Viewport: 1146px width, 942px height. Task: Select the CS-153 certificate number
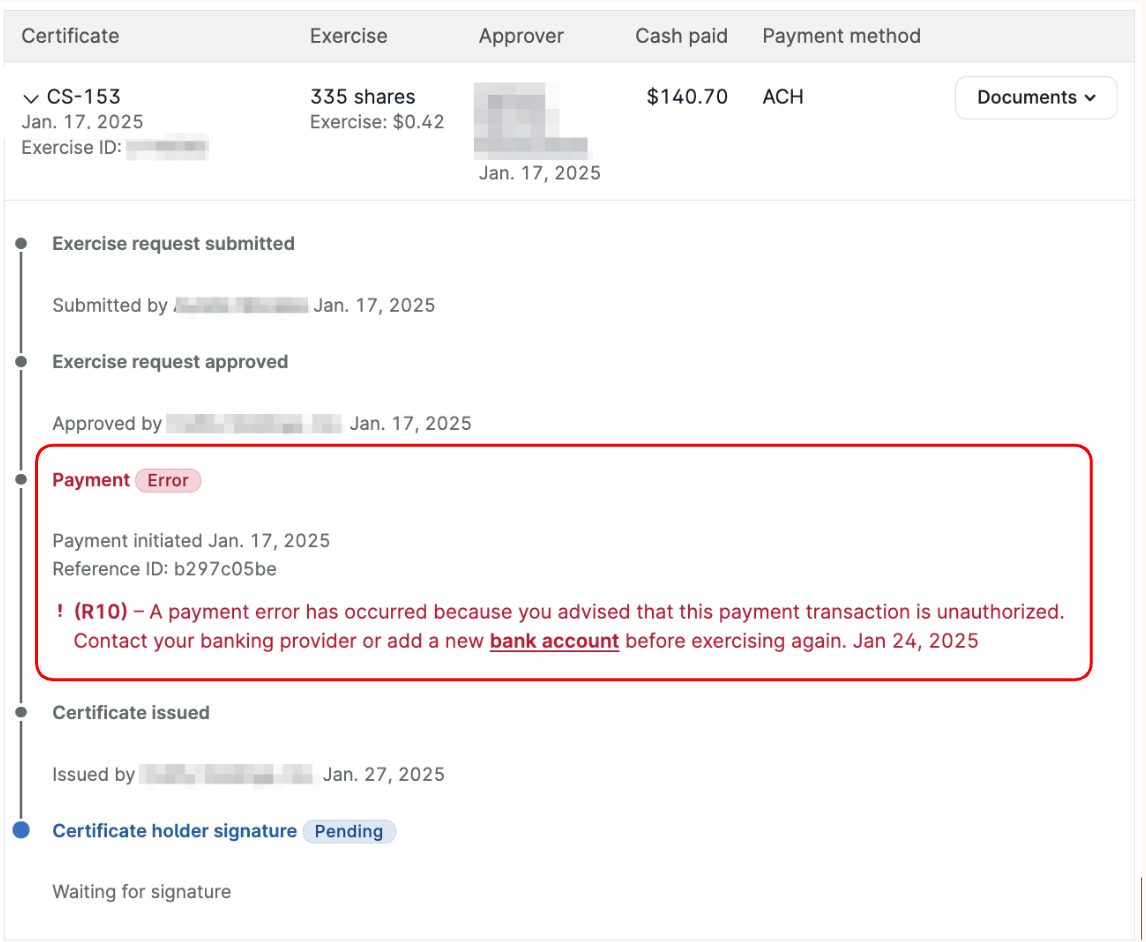point(83,96)
